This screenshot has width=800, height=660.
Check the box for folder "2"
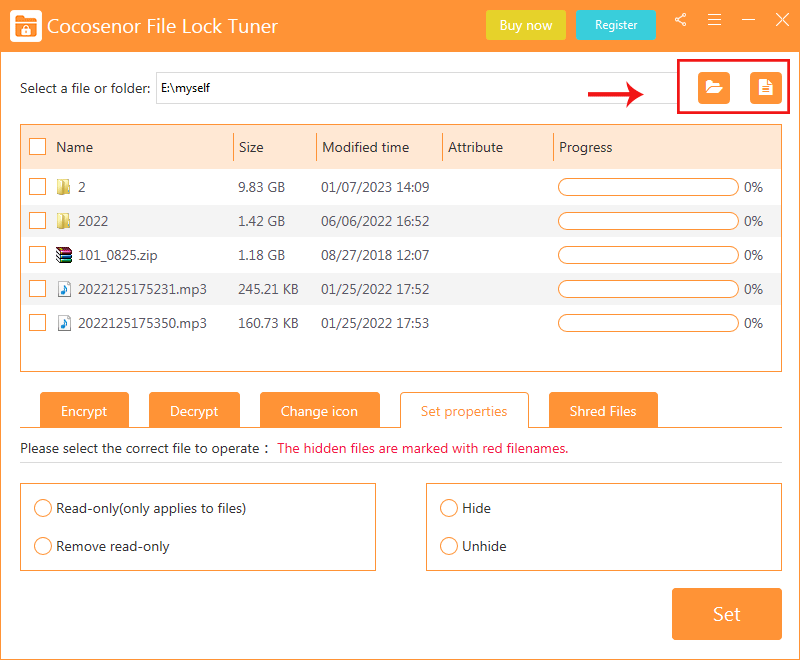(x=38, y=187)
